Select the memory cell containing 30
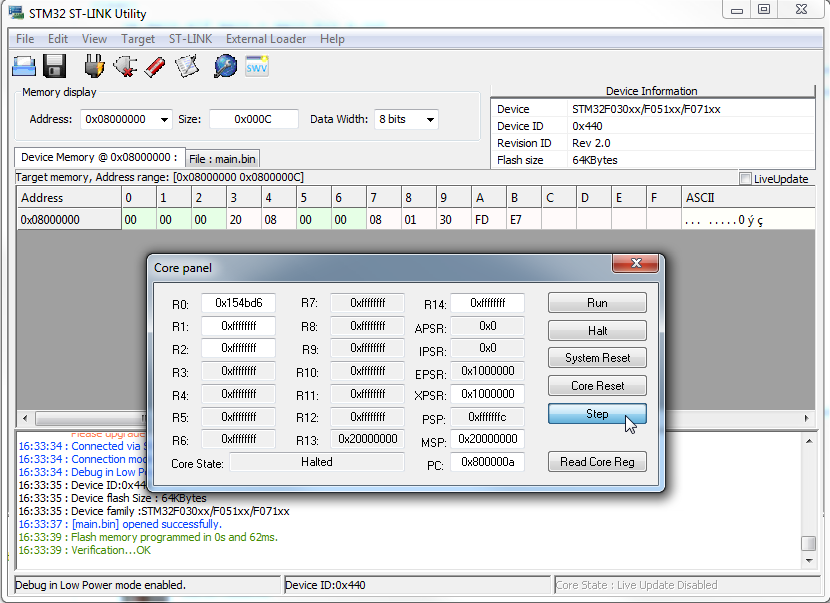The width and height of the screenshot is (830, 603). [x=454, y=220]
